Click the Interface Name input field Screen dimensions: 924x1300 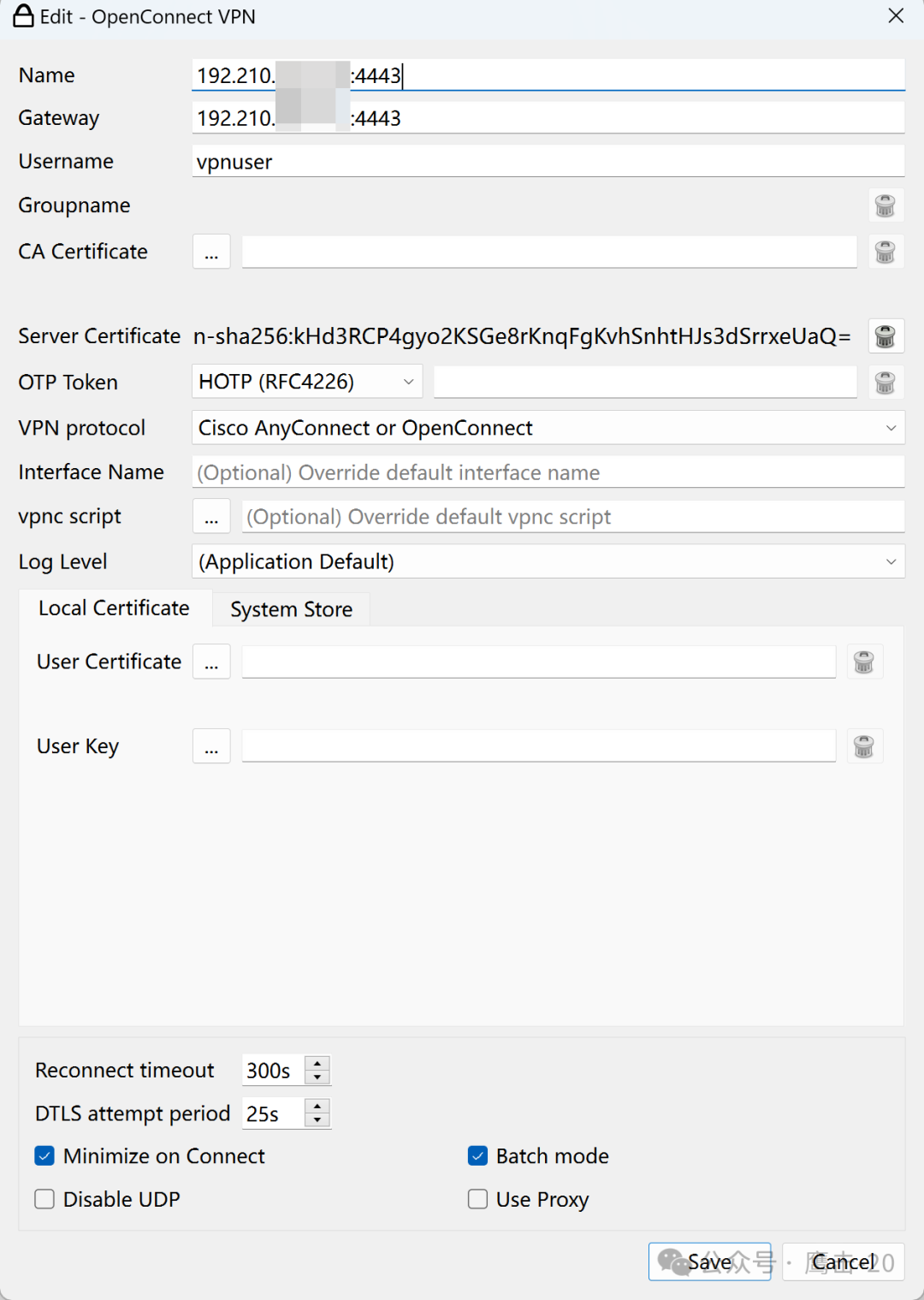[x=548, y=472]
